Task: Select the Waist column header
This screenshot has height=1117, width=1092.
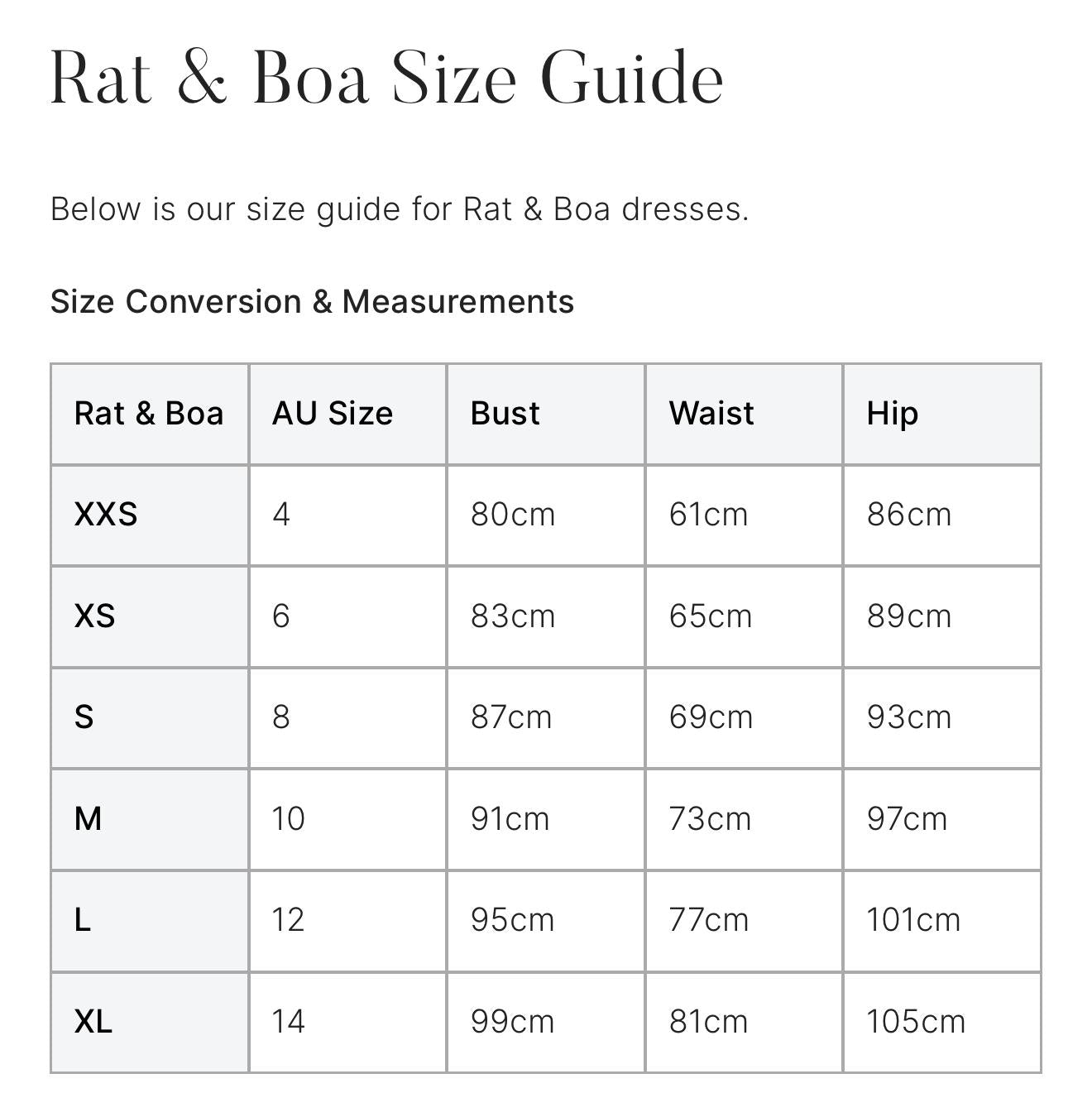Action: (711, 413)
